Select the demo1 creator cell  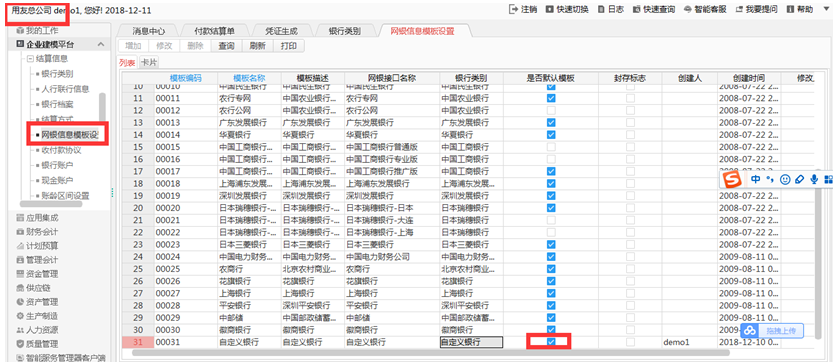690,342
